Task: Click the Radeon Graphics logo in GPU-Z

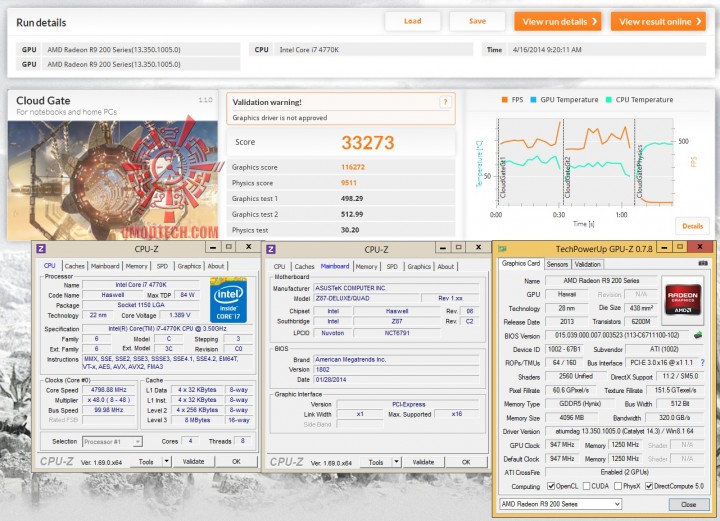Action: 683,298
